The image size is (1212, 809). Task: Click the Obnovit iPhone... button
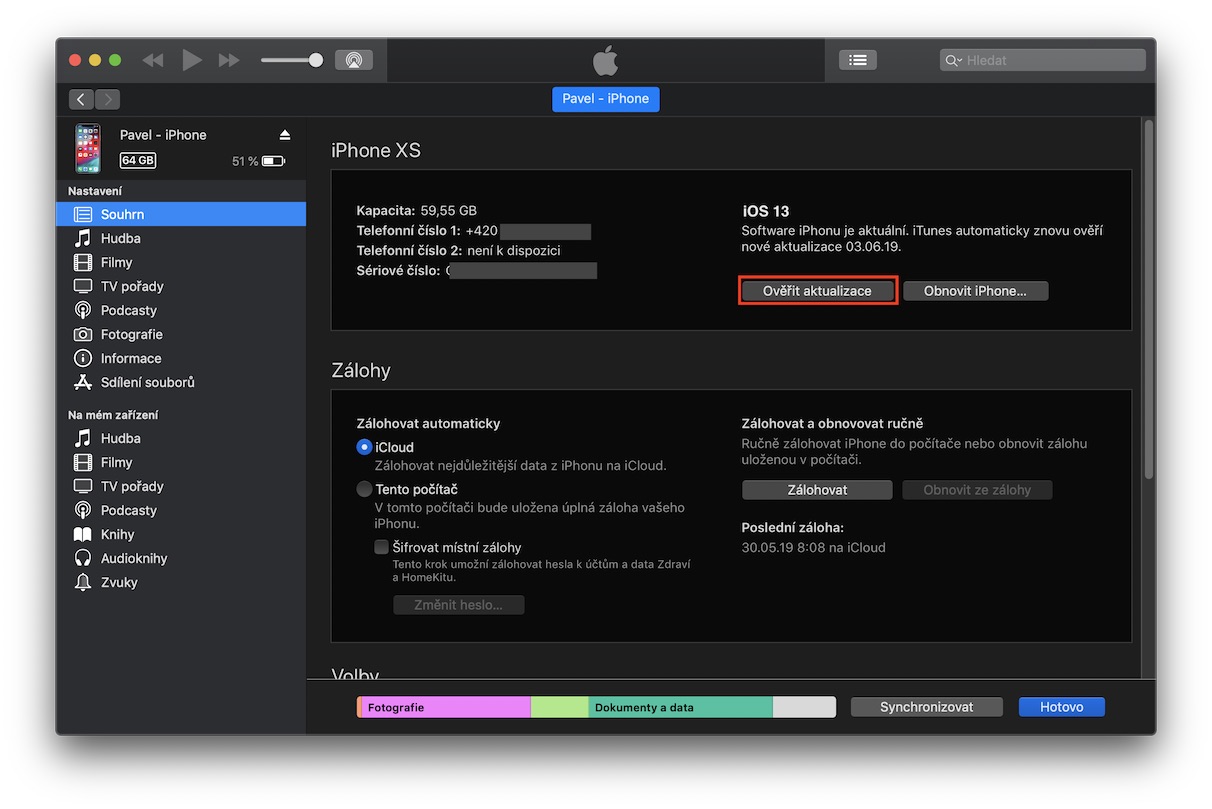(975, 291)
